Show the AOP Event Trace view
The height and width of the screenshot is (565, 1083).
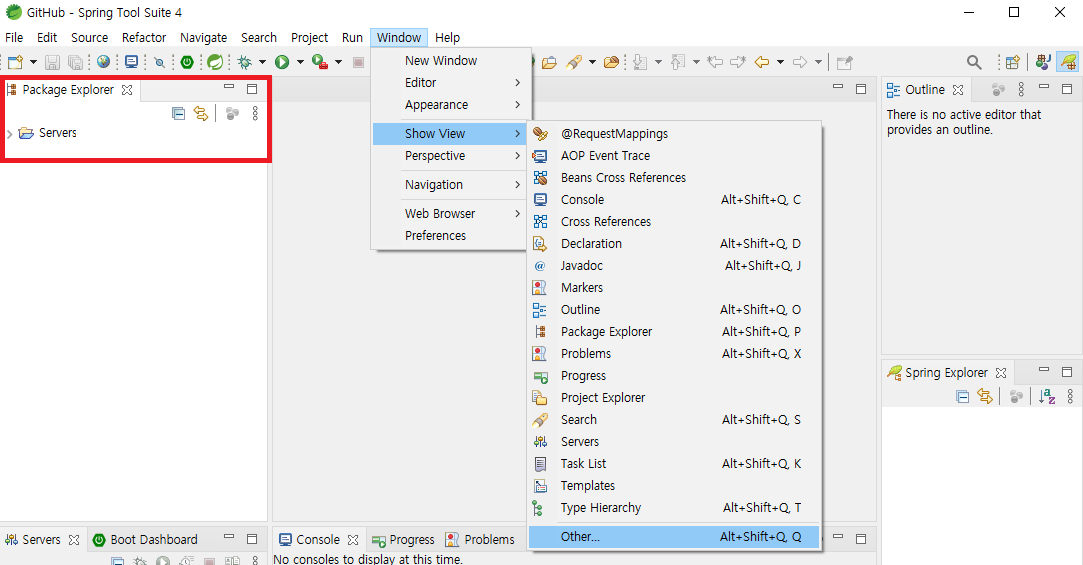click(675, 155)
